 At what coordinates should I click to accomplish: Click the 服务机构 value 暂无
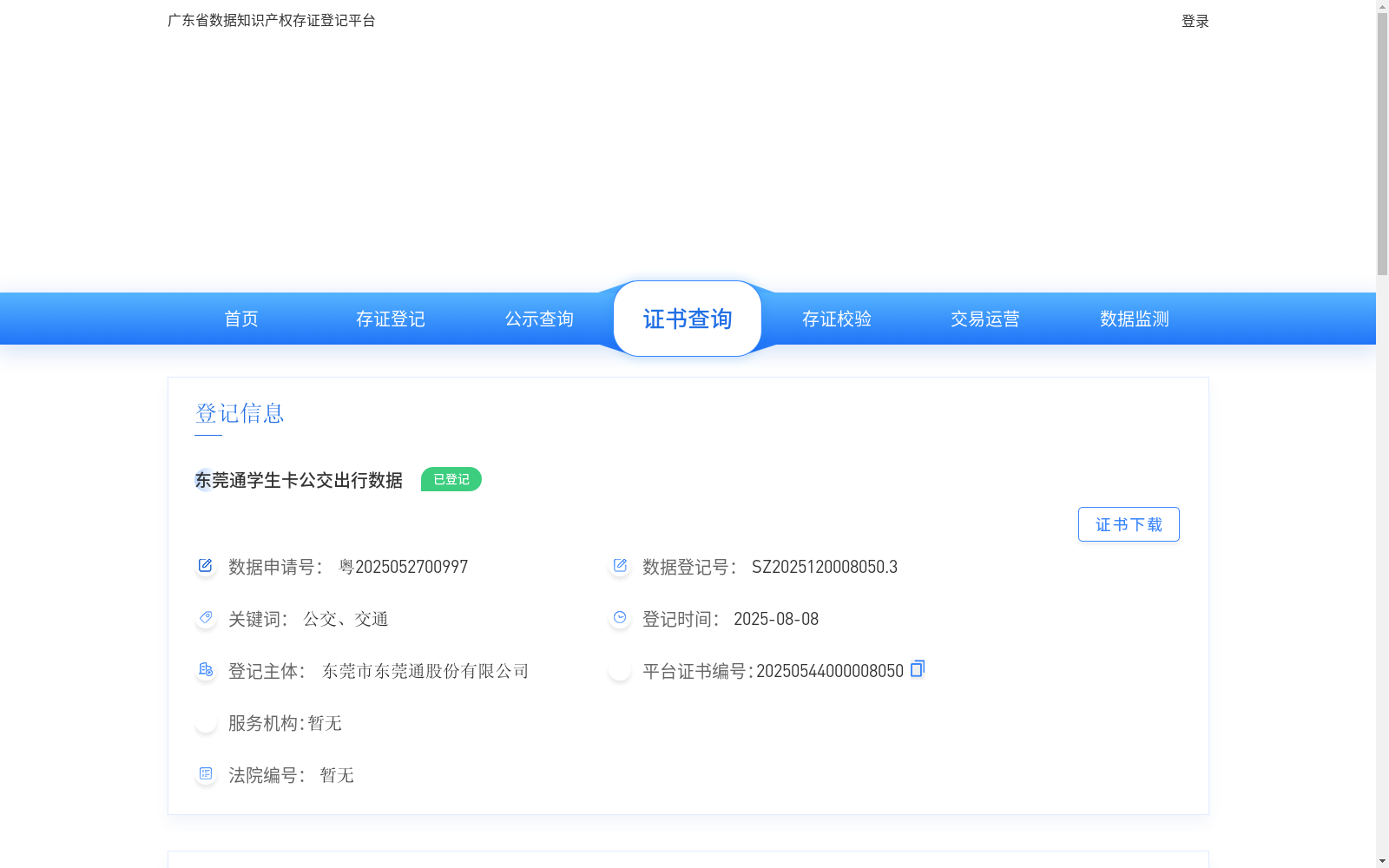pos(325,723)
